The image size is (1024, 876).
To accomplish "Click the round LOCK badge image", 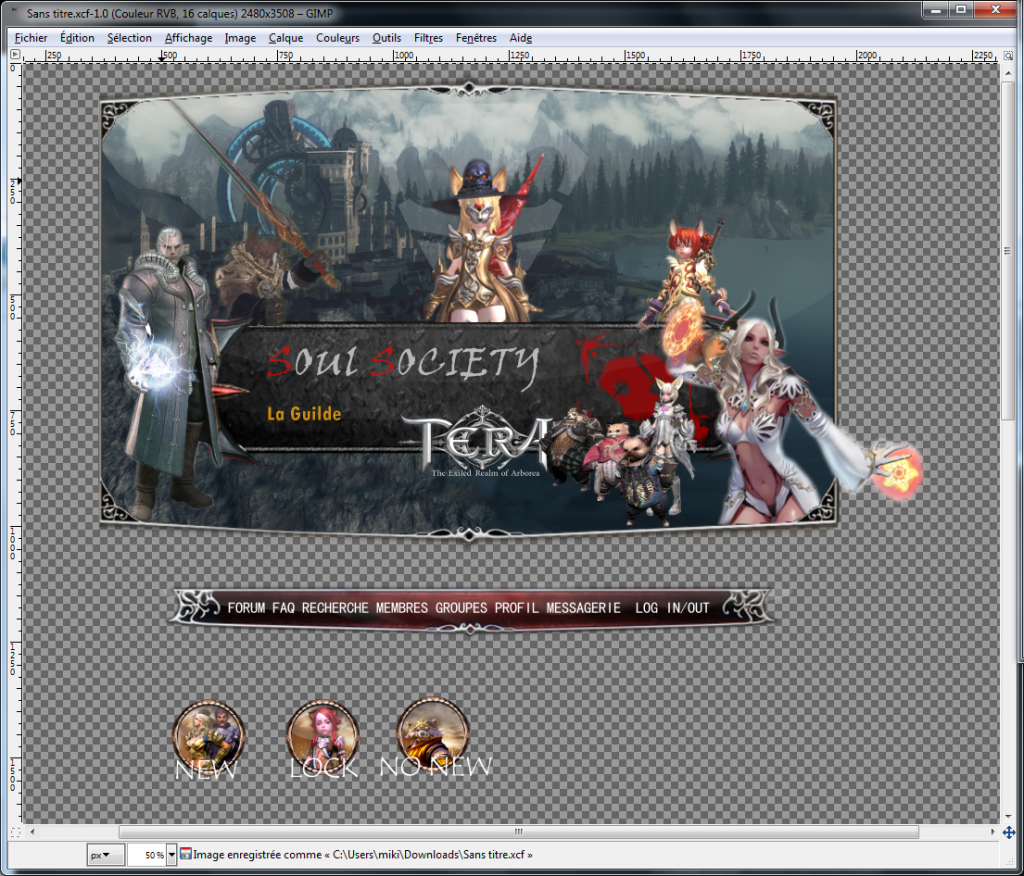I will pos(323,736).
